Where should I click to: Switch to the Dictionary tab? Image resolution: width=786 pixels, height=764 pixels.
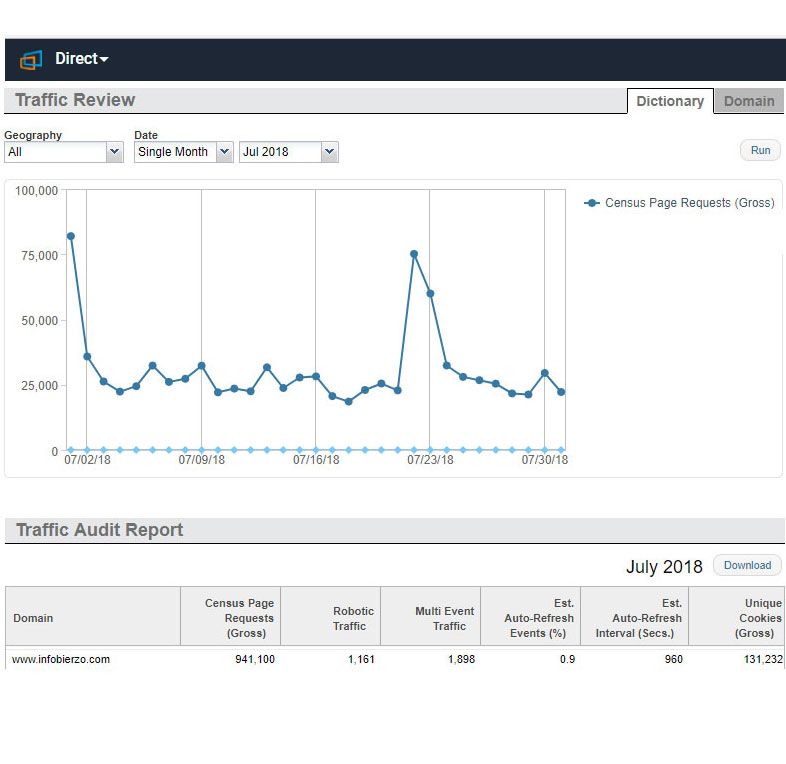point(669,101)
